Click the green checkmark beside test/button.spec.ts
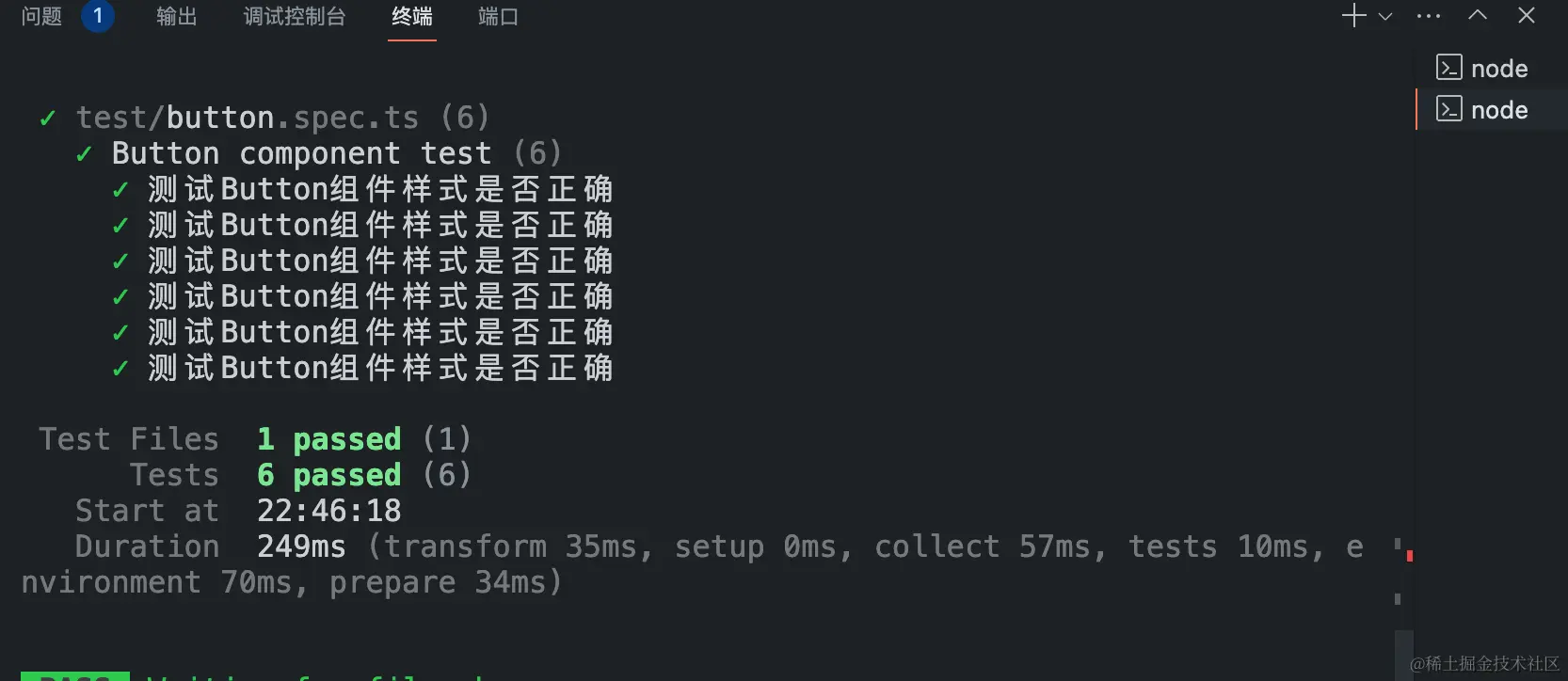Viewport: 1568px width, 681px height. click(47, 119)
